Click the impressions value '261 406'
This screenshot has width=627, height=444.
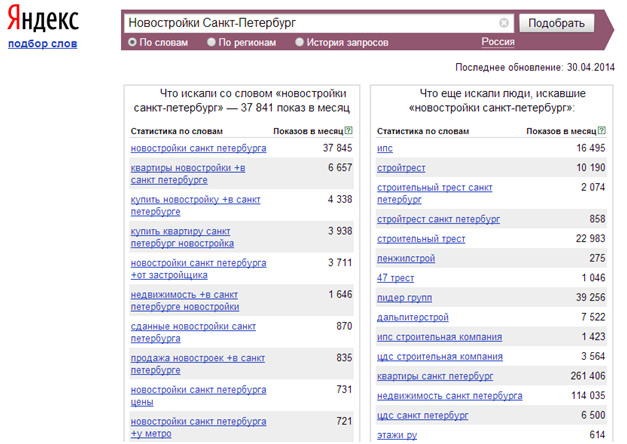588,376
